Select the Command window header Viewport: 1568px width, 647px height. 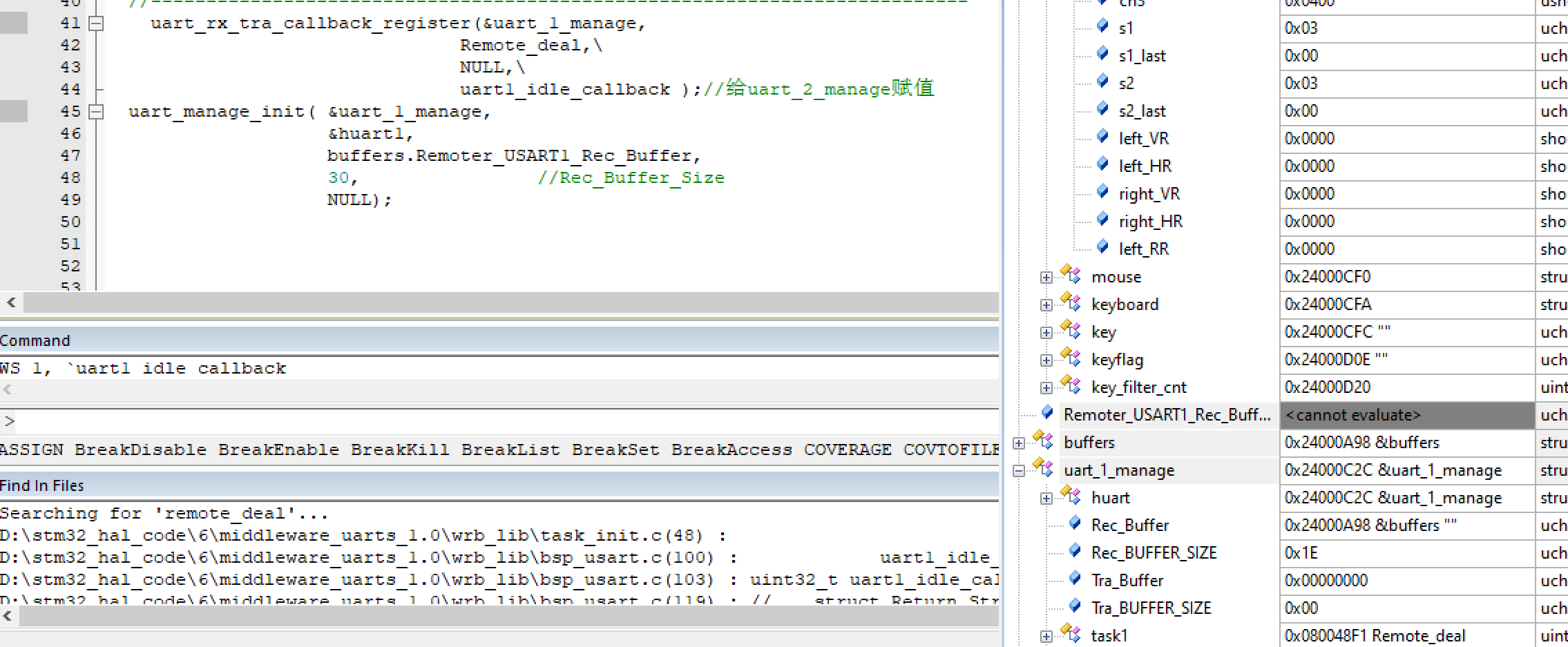35,340
